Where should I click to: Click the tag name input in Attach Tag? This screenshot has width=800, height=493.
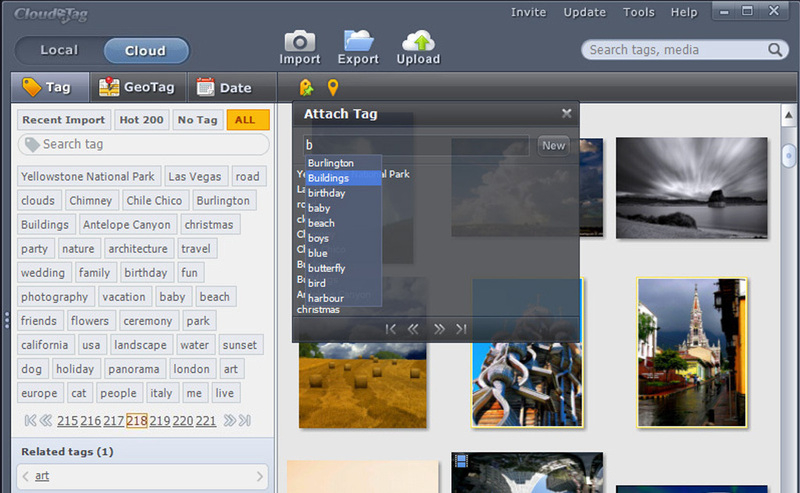[x=416, y=145]
